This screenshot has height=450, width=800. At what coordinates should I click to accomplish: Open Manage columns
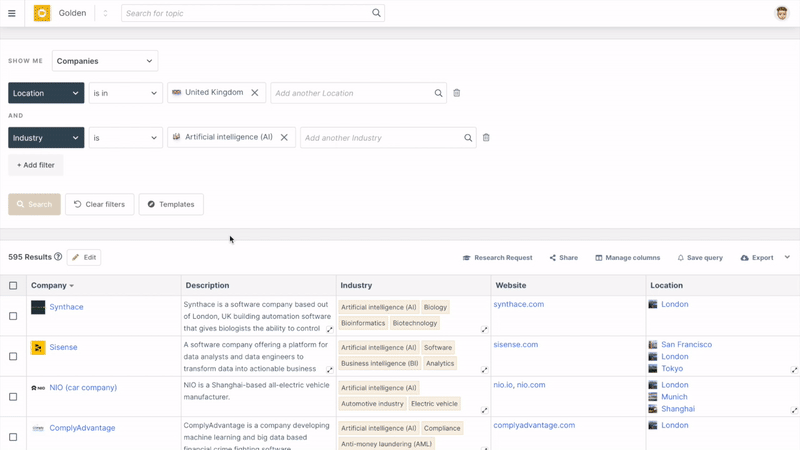(x=628, y=258)
